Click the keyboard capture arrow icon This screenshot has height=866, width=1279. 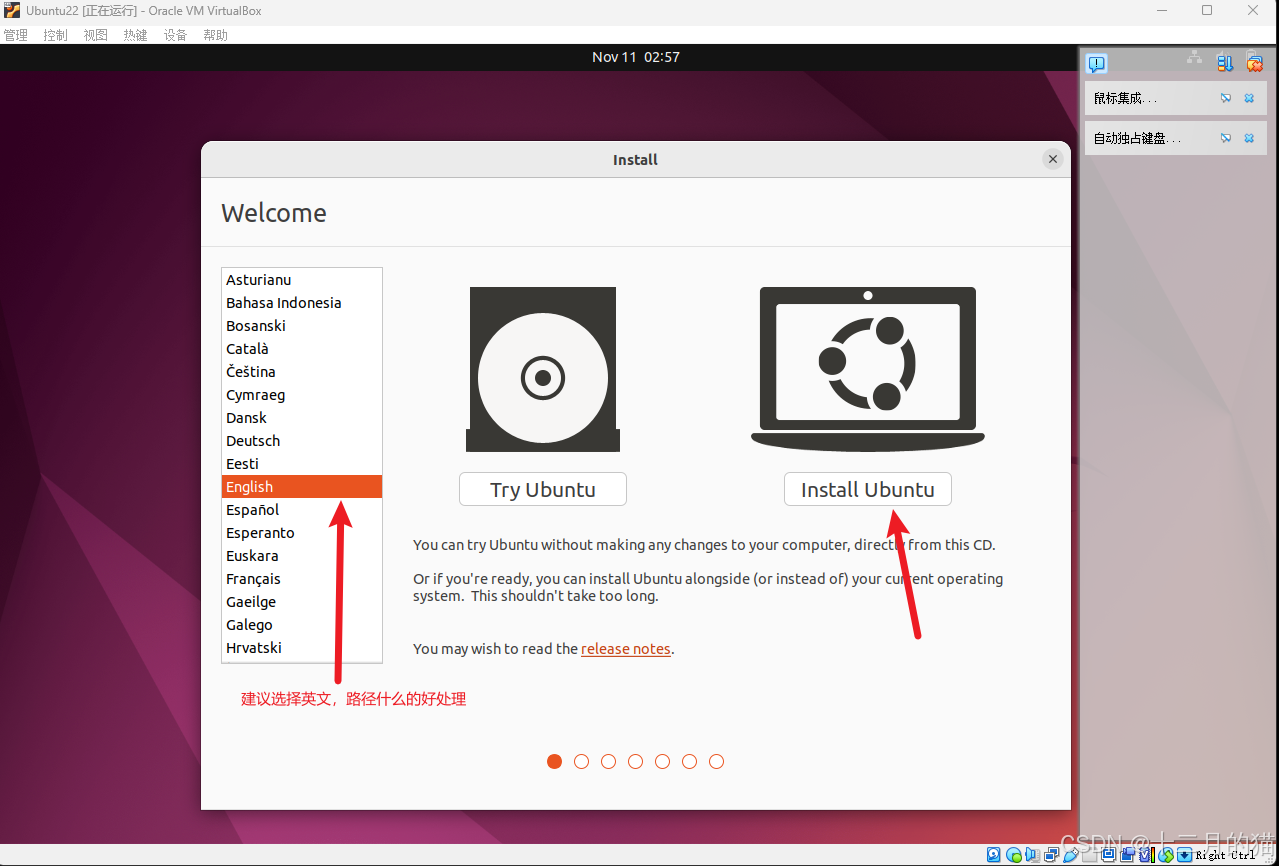click(1184, 855)
